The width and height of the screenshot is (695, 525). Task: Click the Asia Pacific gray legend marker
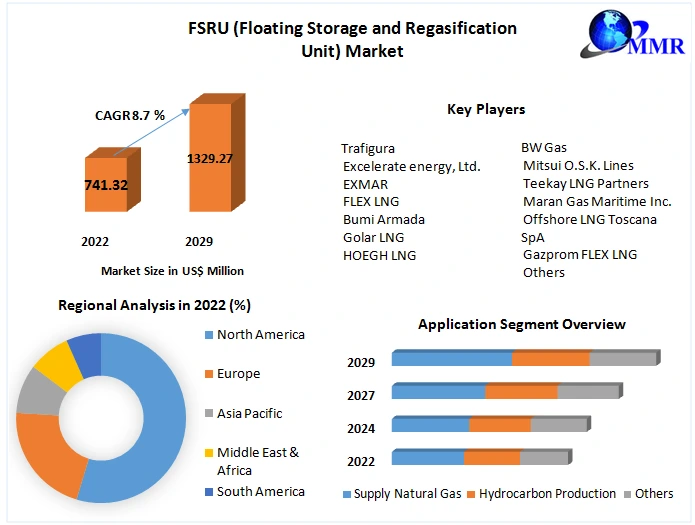pos(209,414)
